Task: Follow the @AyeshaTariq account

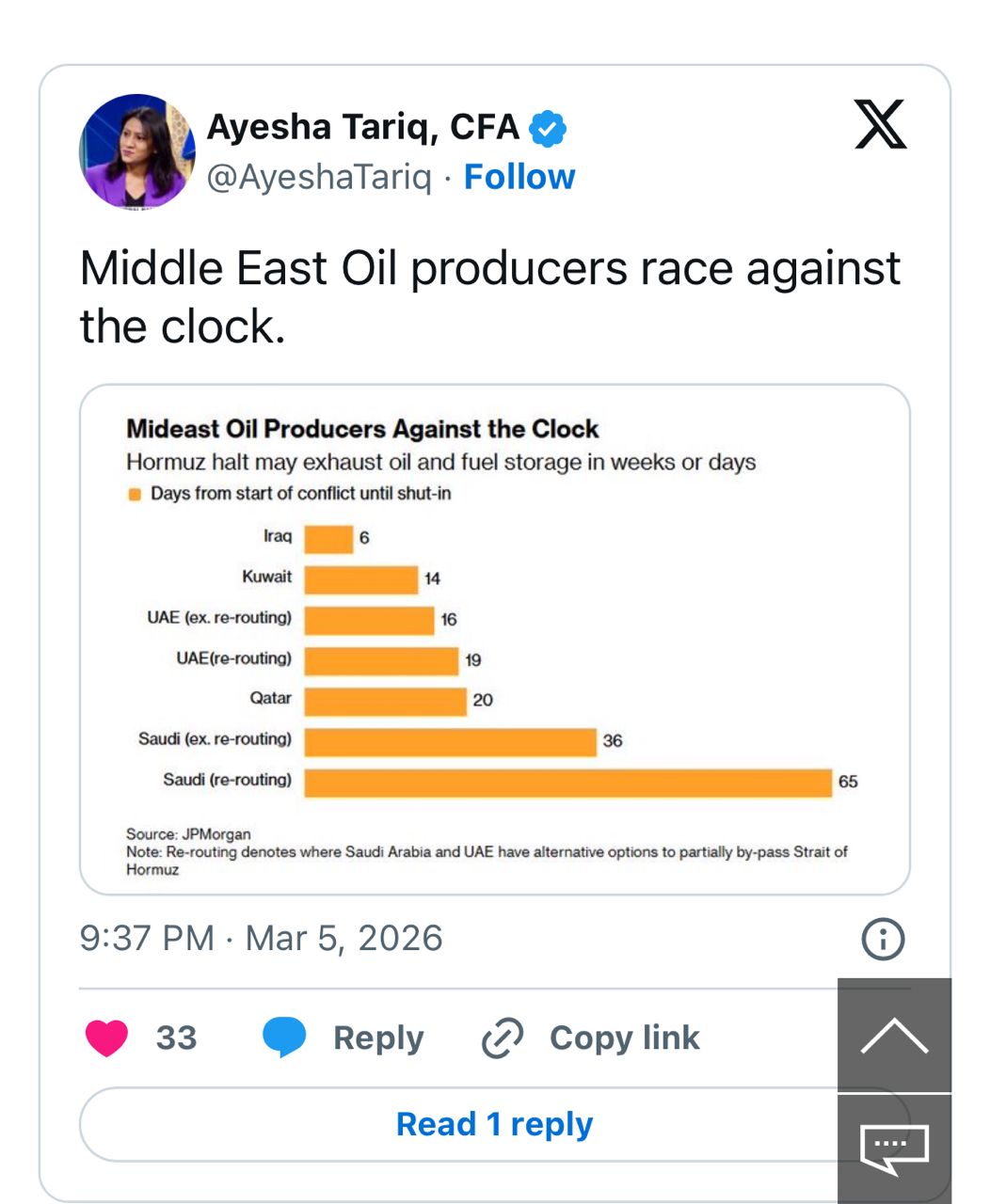Action: point(519,177)
